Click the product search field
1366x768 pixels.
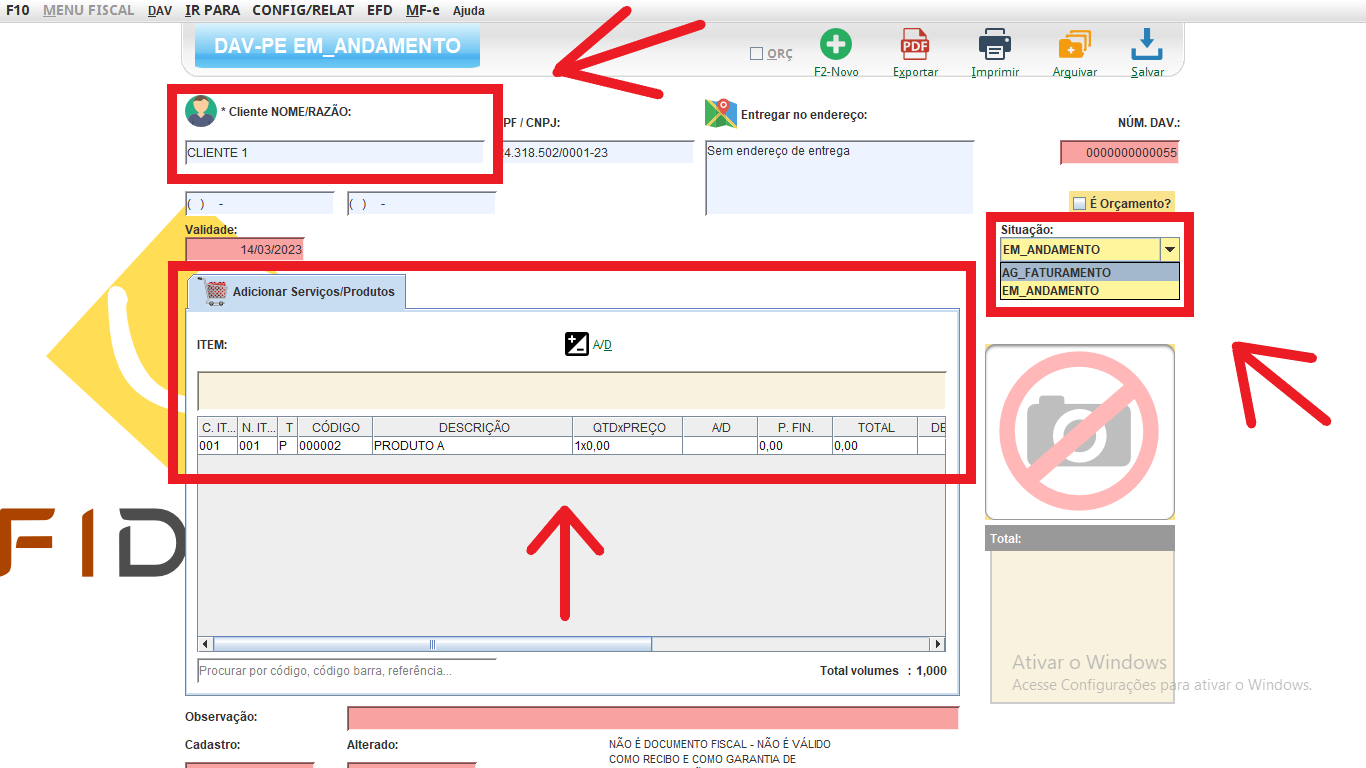pyautogui.click(x=345, y=671)
